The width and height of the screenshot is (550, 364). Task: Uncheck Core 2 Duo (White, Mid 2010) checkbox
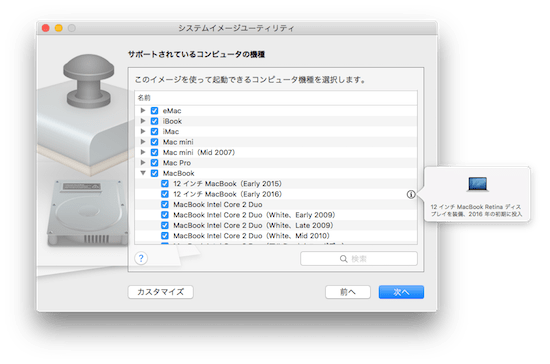pos(165,236)
